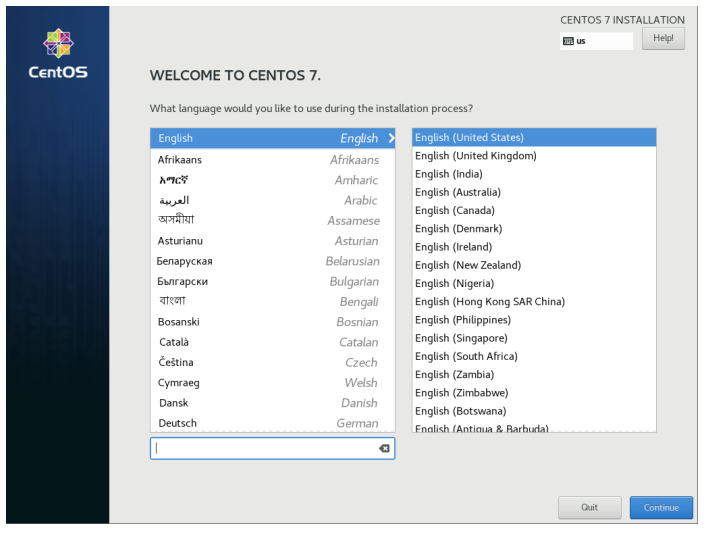This screenshot has width=714, height=533.
Task: Expand the English language arrow chevron
Action: 391,139
